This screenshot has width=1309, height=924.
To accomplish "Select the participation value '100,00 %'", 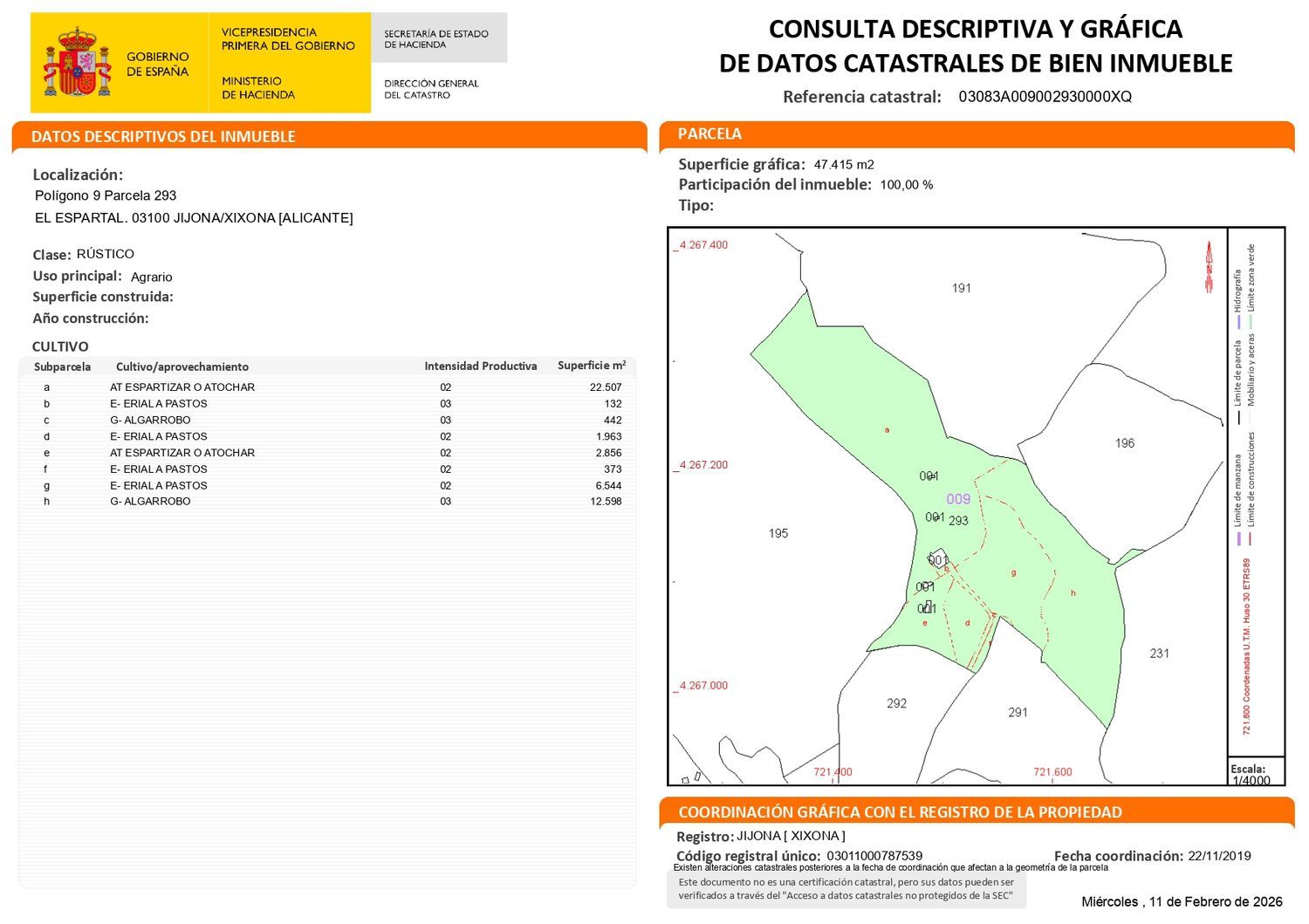I will 907,185.
